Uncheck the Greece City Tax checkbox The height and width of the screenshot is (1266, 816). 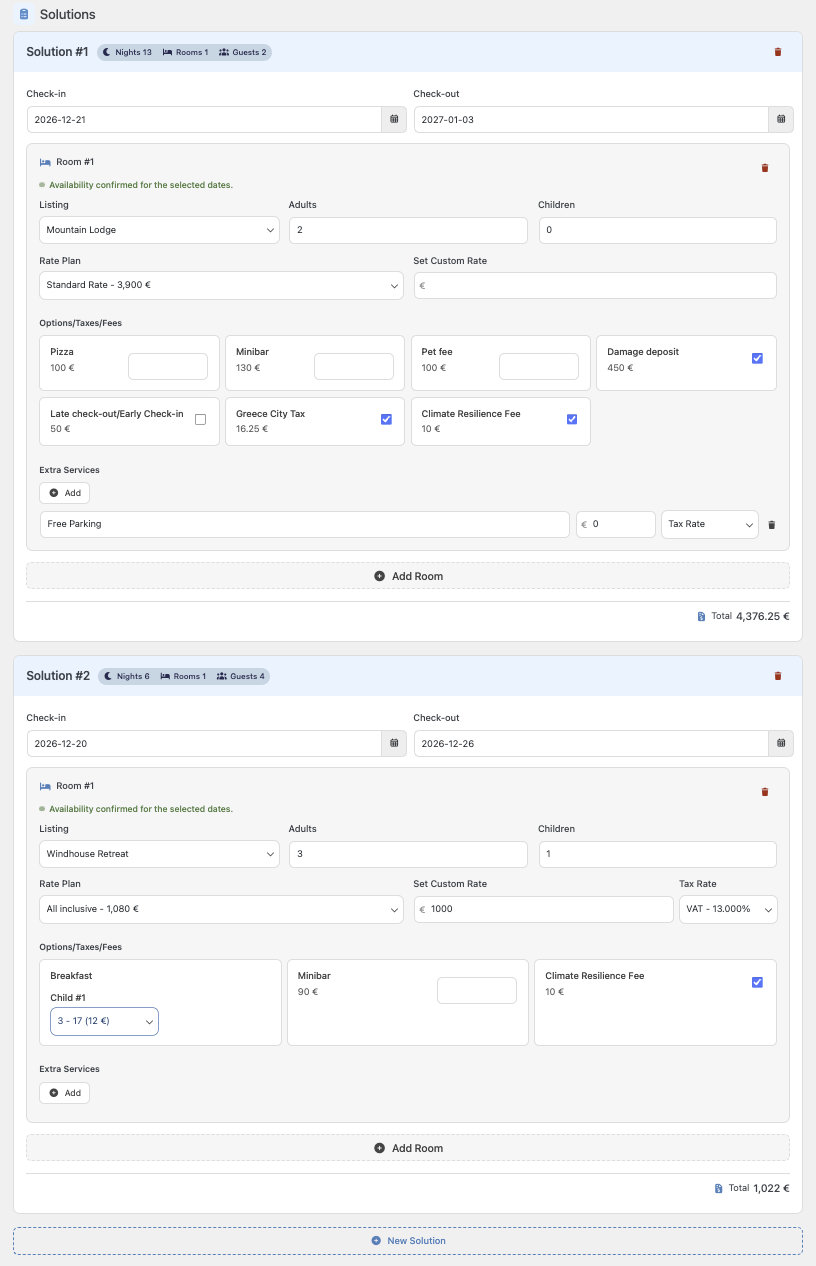point(386,419)
